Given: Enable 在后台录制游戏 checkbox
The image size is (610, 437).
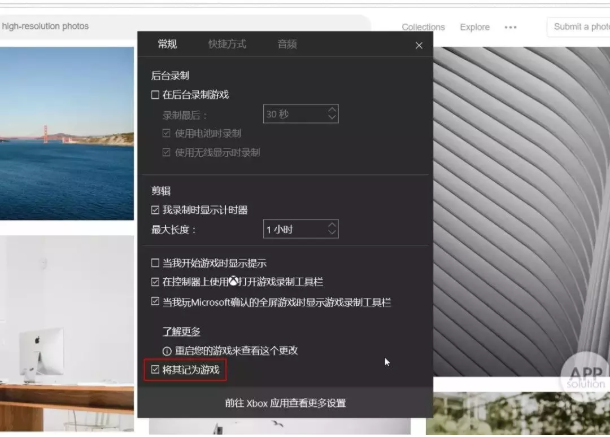Looking at the screenshot, I should [x=155, y=95].
